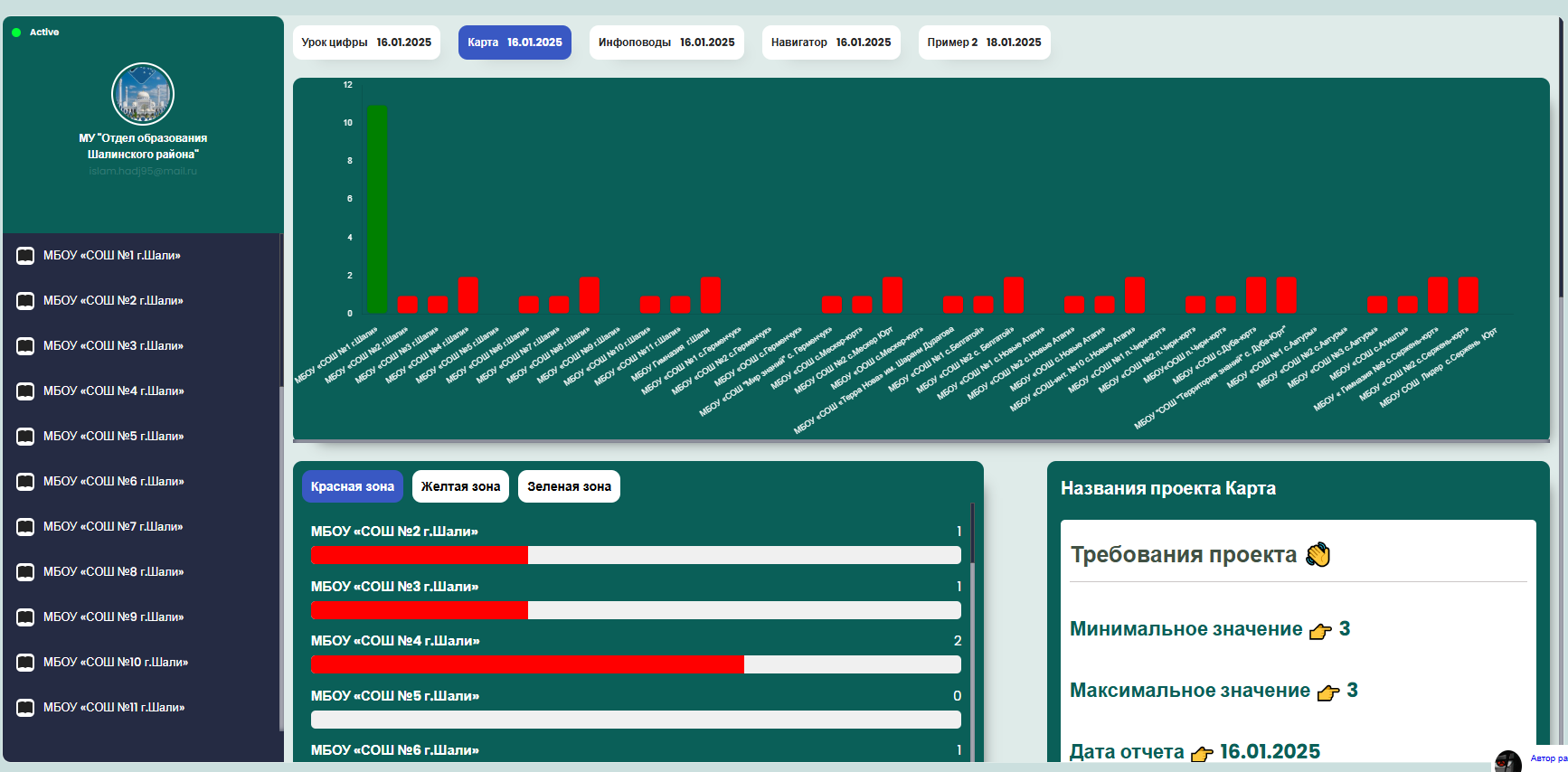This screenshot has width=1568, height=772.
Task: Select the Пример 2 18.01.2025 tab
Action: 984,42
